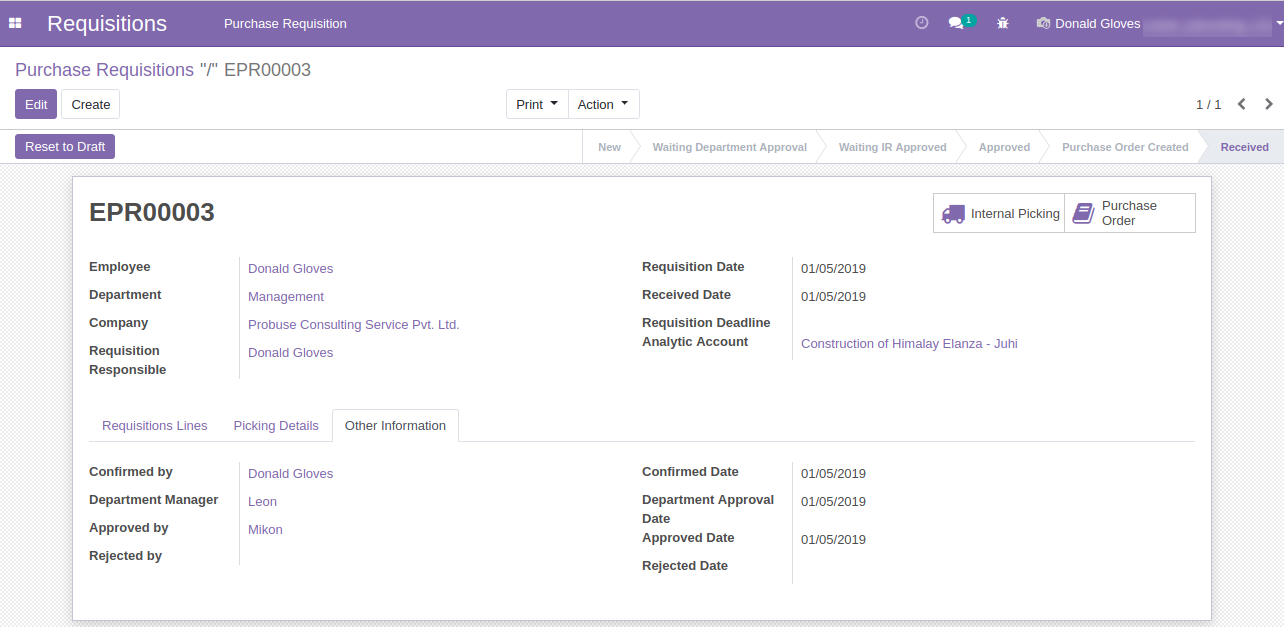The image size is (1284, 627).
Task: Expand the Action dropdown
Action: (604, 104)
